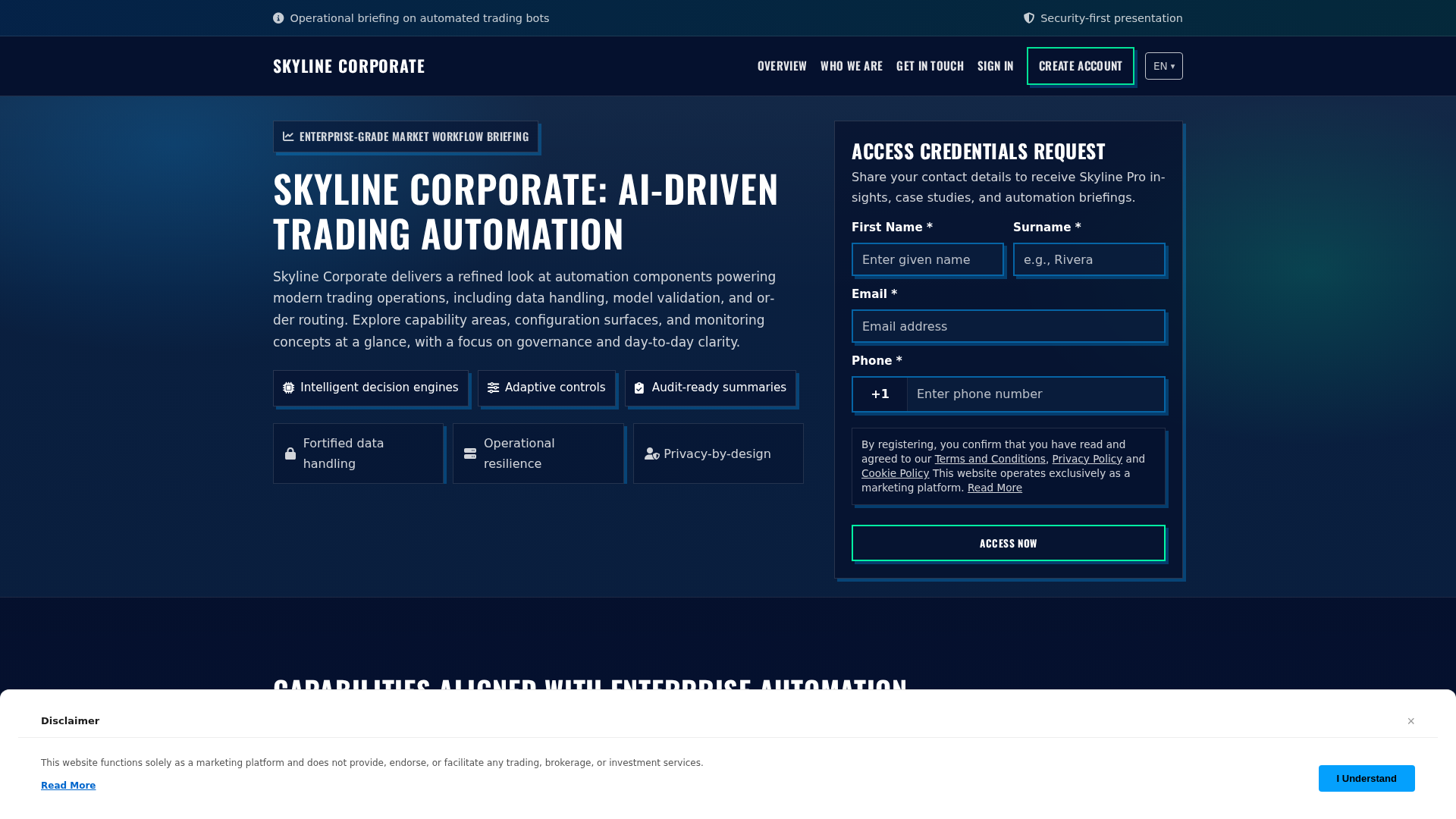This screenshot has width=1456, height=819.
Task: Click Read More in the Disclaimer banner
Action: 68,786
